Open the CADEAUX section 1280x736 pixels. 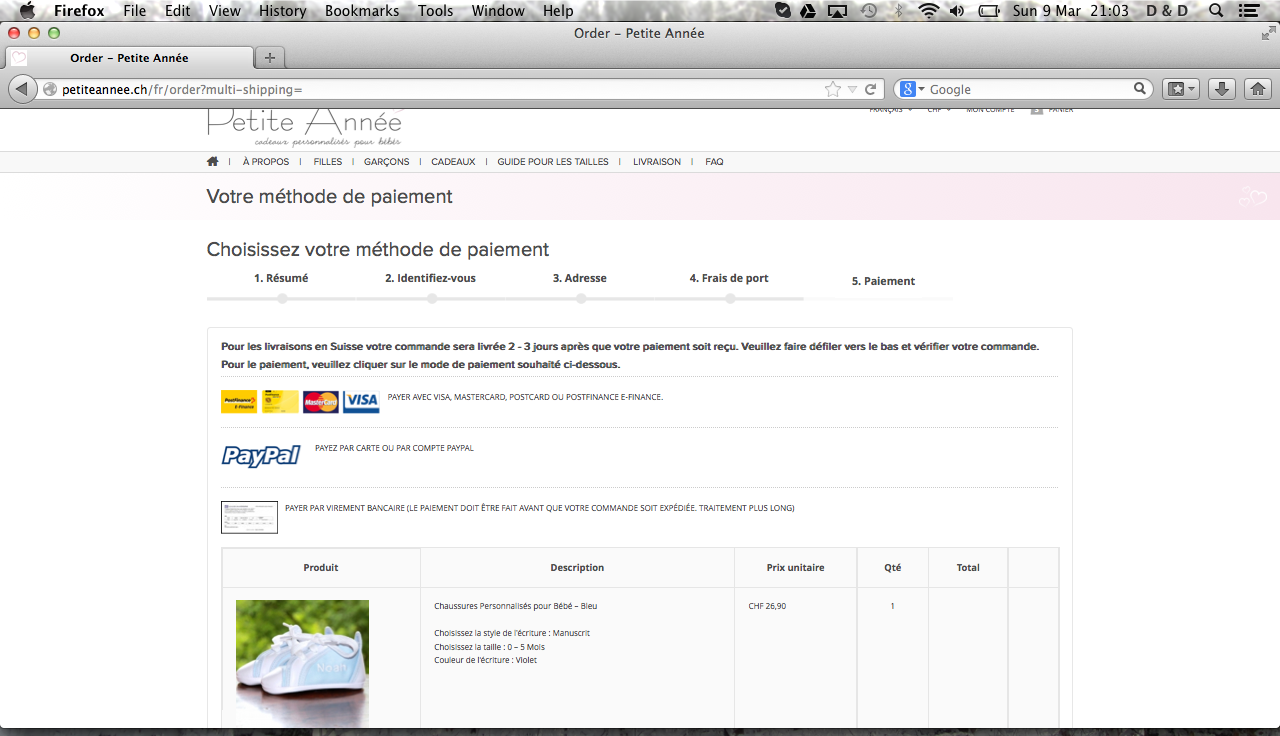pyautogui.click(x=453, y=161)
